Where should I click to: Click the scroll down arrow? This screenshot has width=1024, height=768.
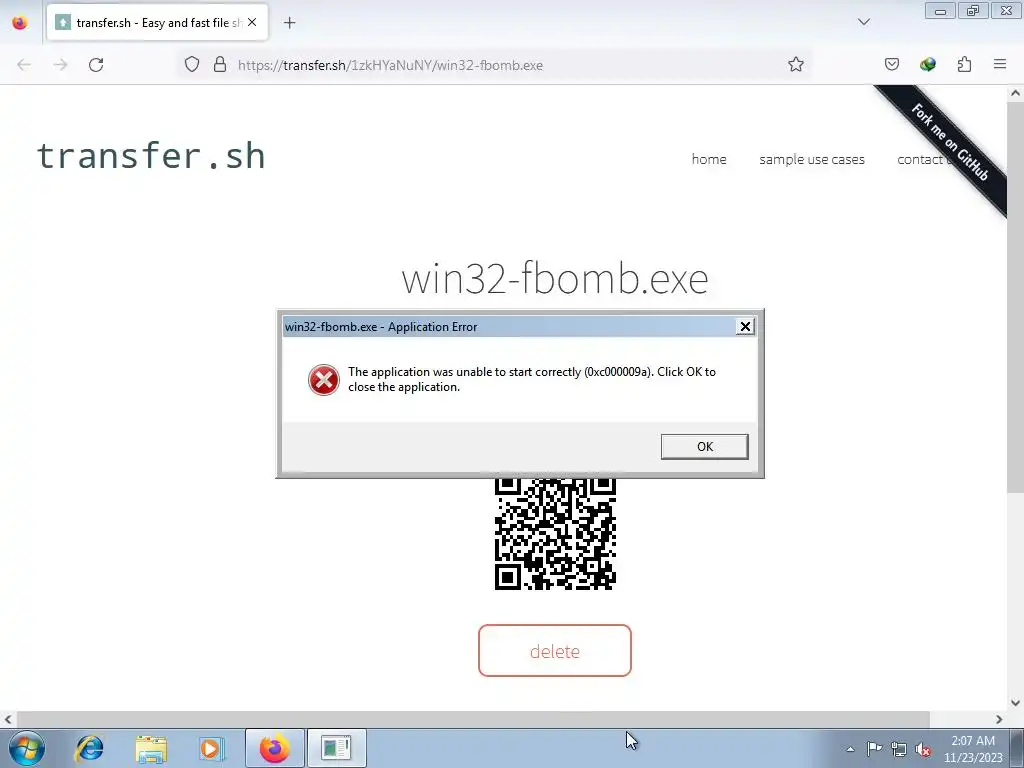point(1015,703)
